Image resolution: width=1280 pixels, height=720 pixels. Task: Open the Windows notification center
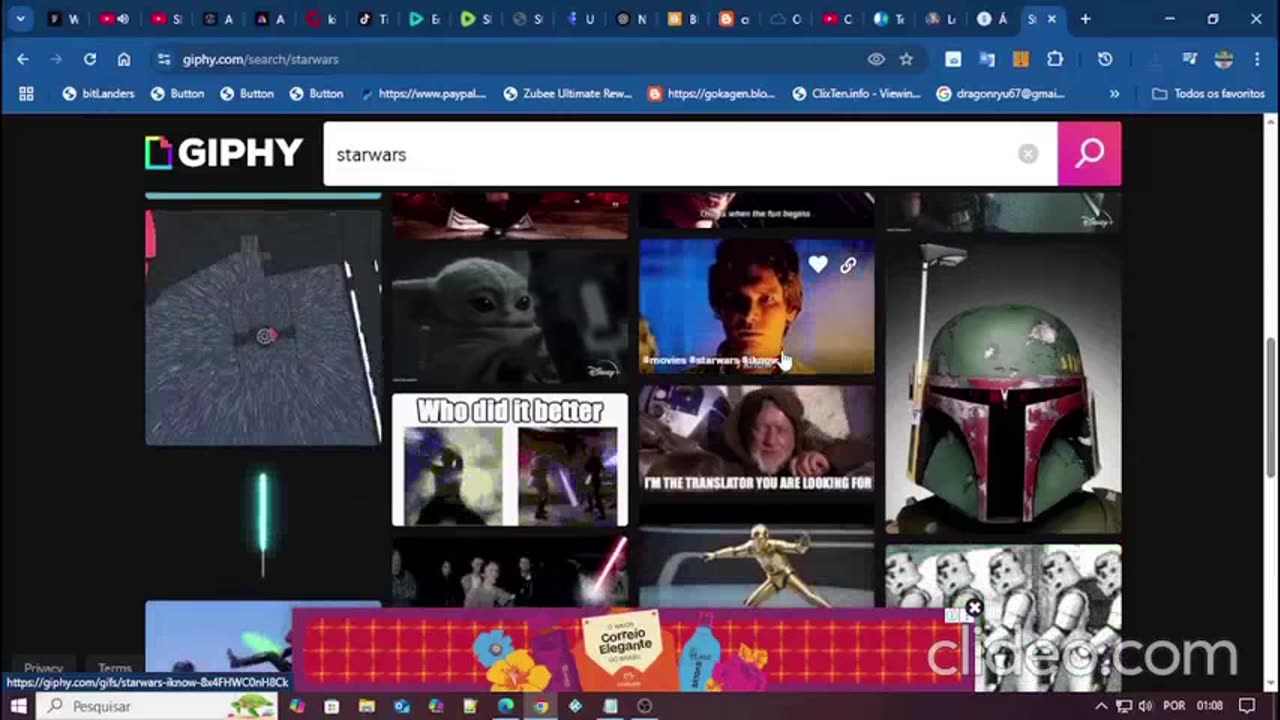(1246, 706)
